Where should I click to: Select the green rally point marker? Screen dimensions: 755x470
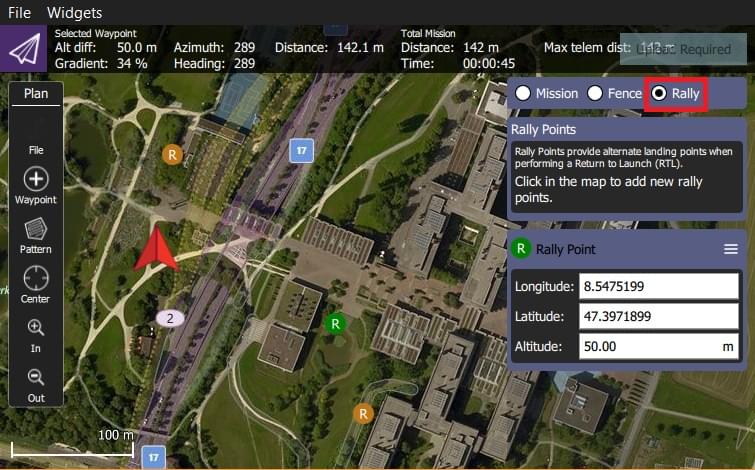pyautogui.click(x=337, y=323)
